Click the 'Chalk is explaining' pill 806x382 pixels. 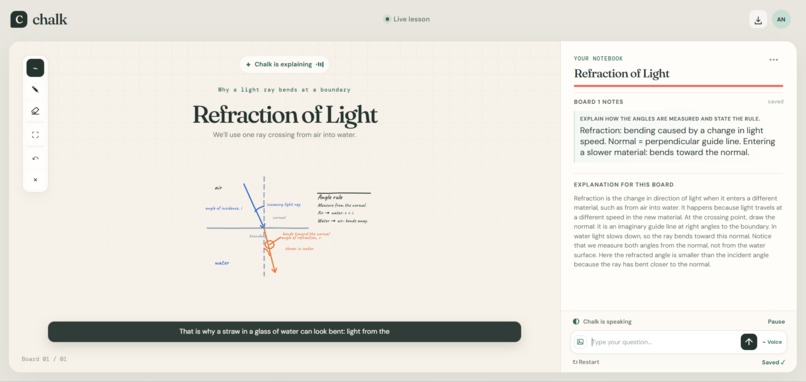[284, 65]
